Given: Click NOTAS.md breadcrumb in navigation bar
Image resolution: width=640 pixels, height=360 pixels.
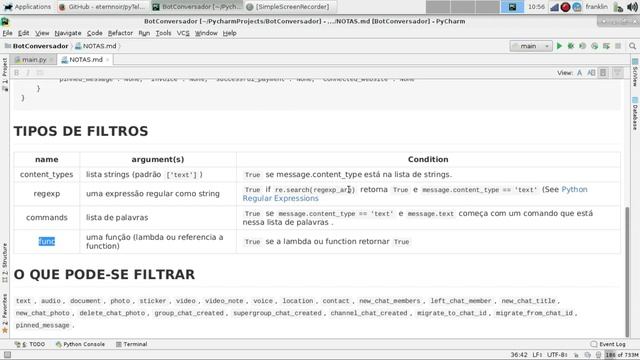Looking at the screenshot, I should (x=96, y=46).
